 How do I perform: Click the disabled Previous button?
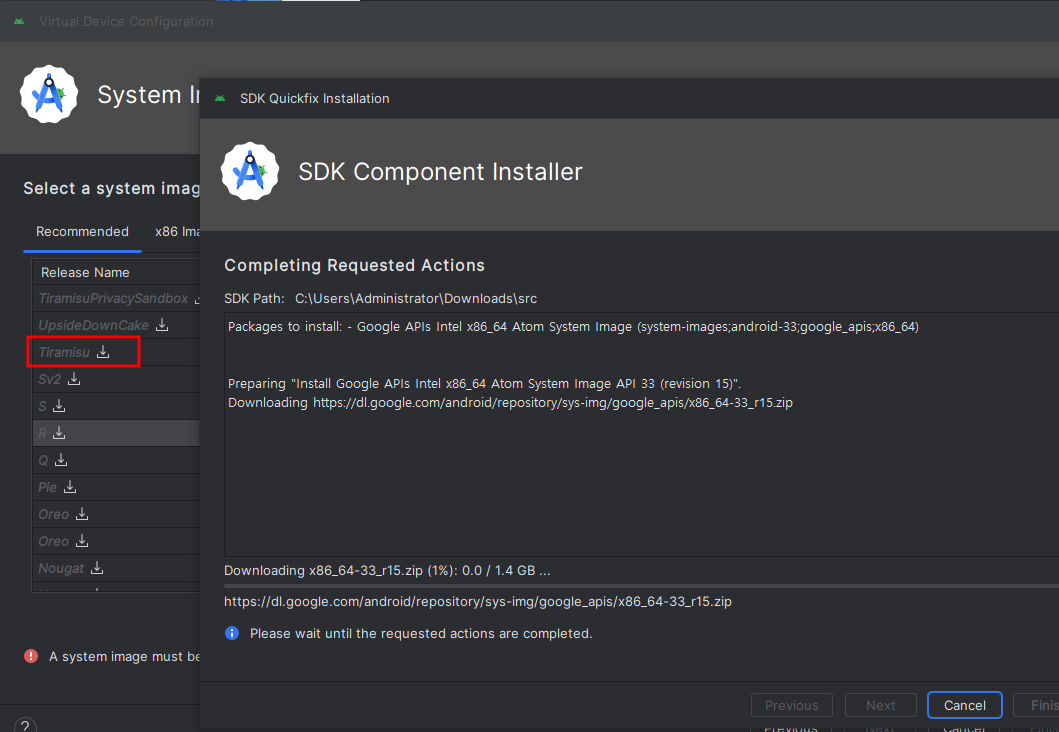[x=792, y=705]
